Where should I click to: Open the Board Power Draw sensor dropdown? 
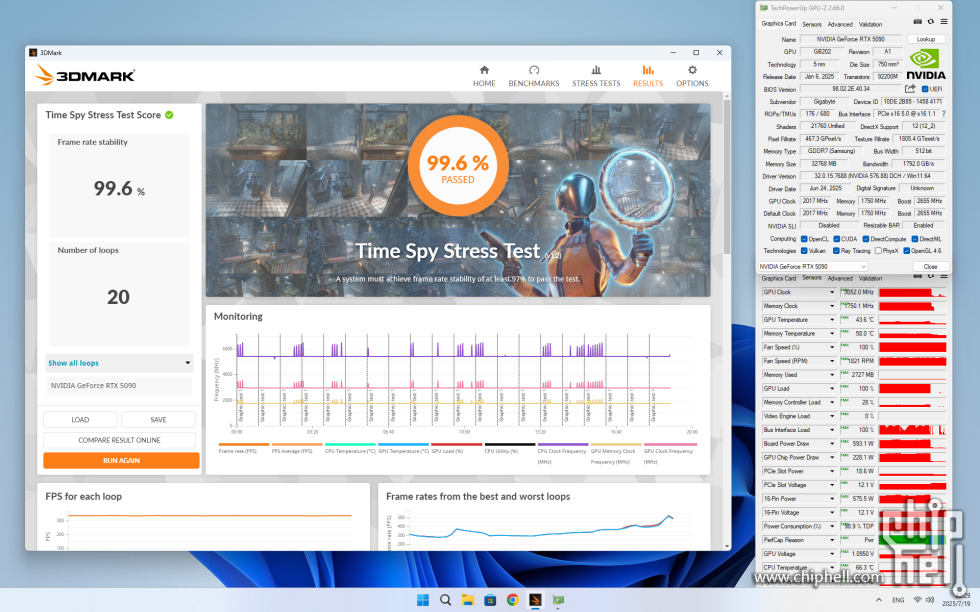click(x=832, y=444)
